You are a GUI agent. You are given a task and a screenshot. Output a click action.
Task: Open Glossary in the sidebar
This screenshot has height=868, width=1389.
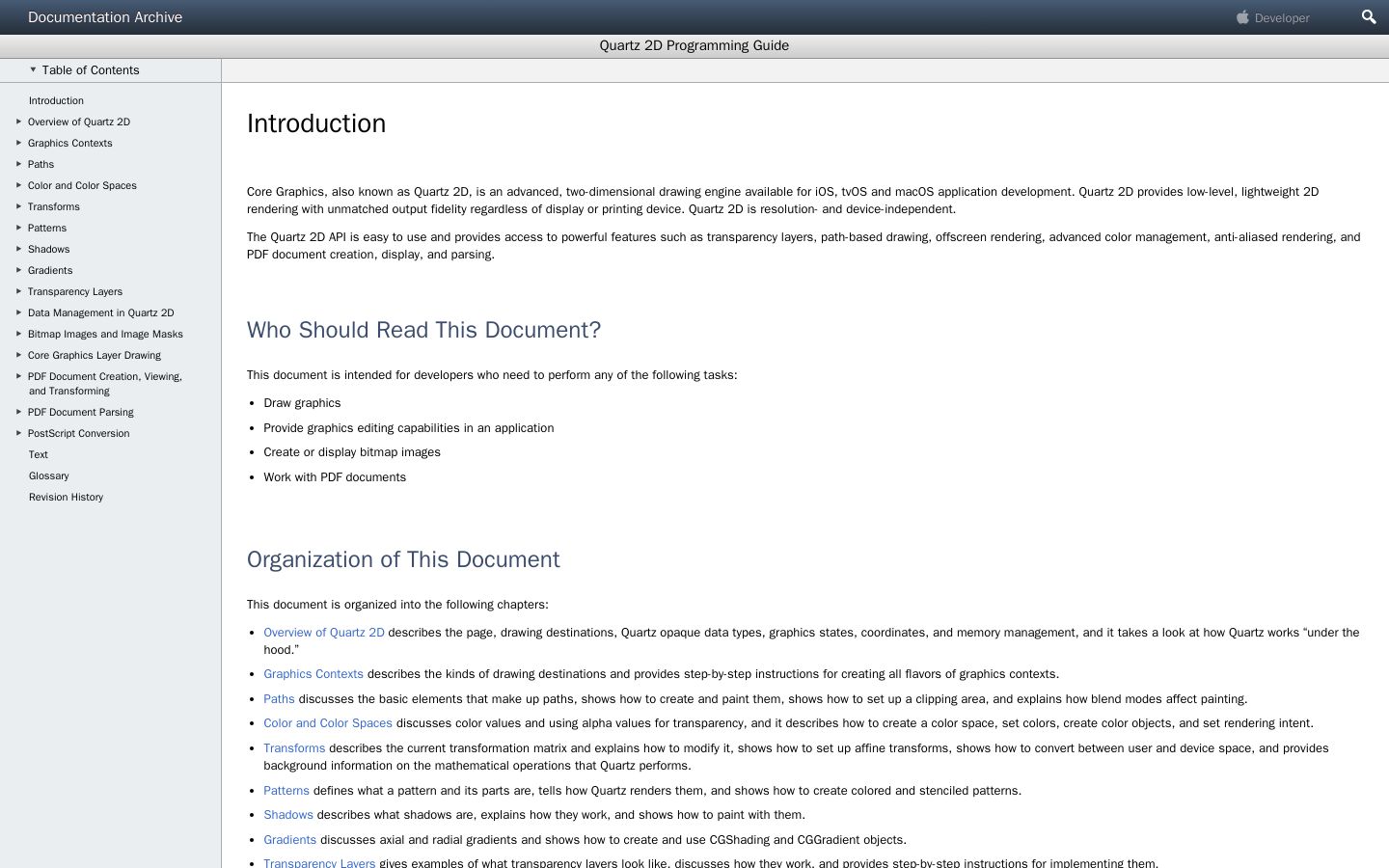(49, 475)
